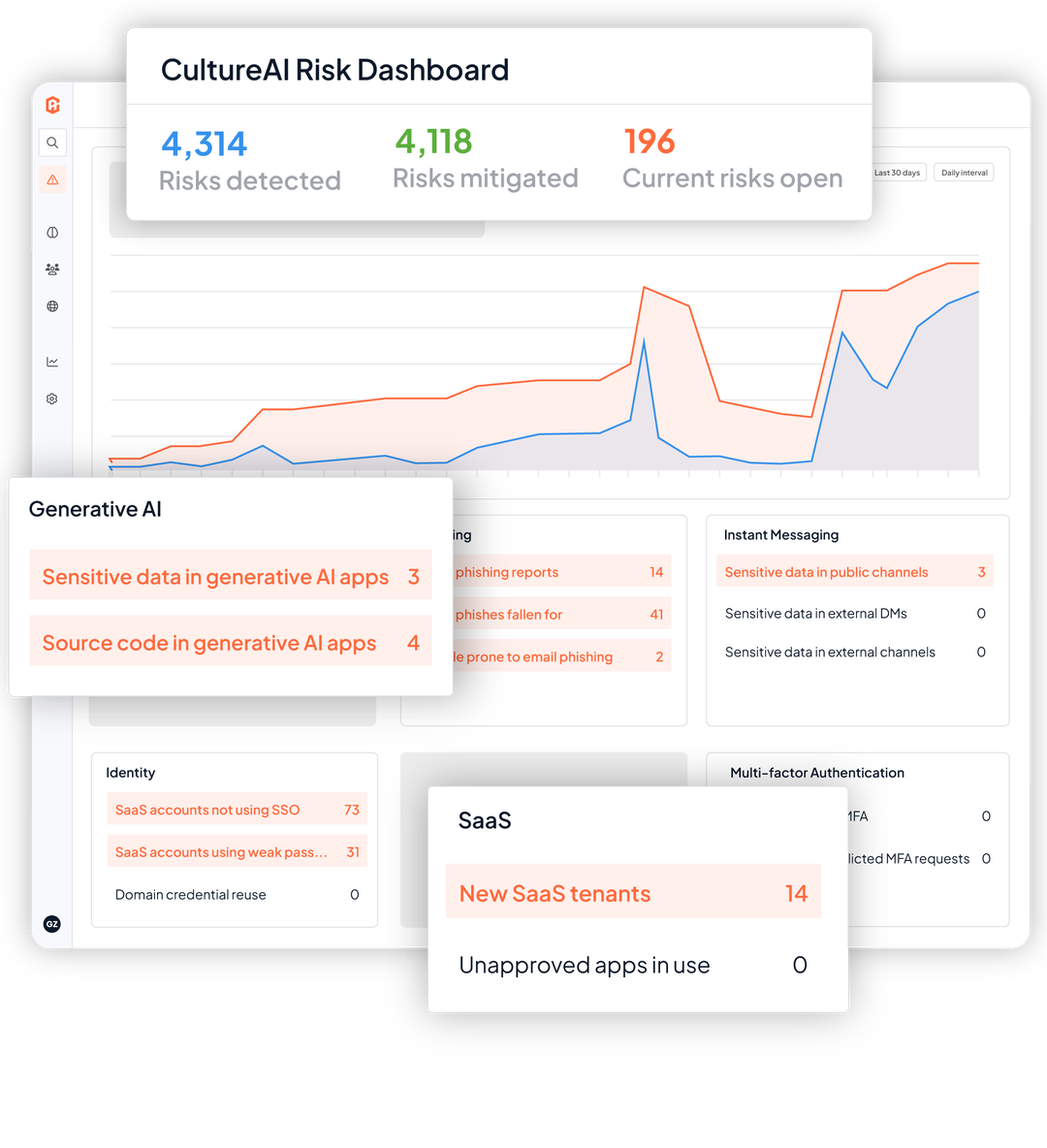
Task: Open SaaS accounts using weak passwords row
Action: [x=237, y=852]
